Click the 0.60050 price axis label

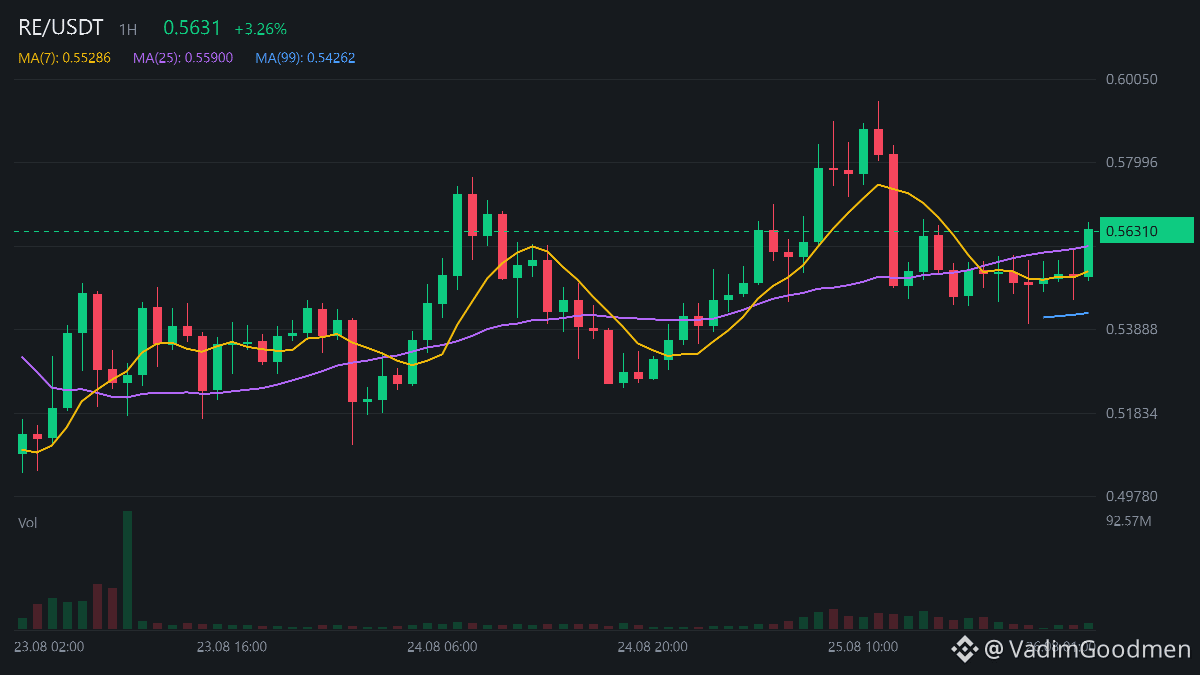pyautogui.click(x=1132, y=79)
